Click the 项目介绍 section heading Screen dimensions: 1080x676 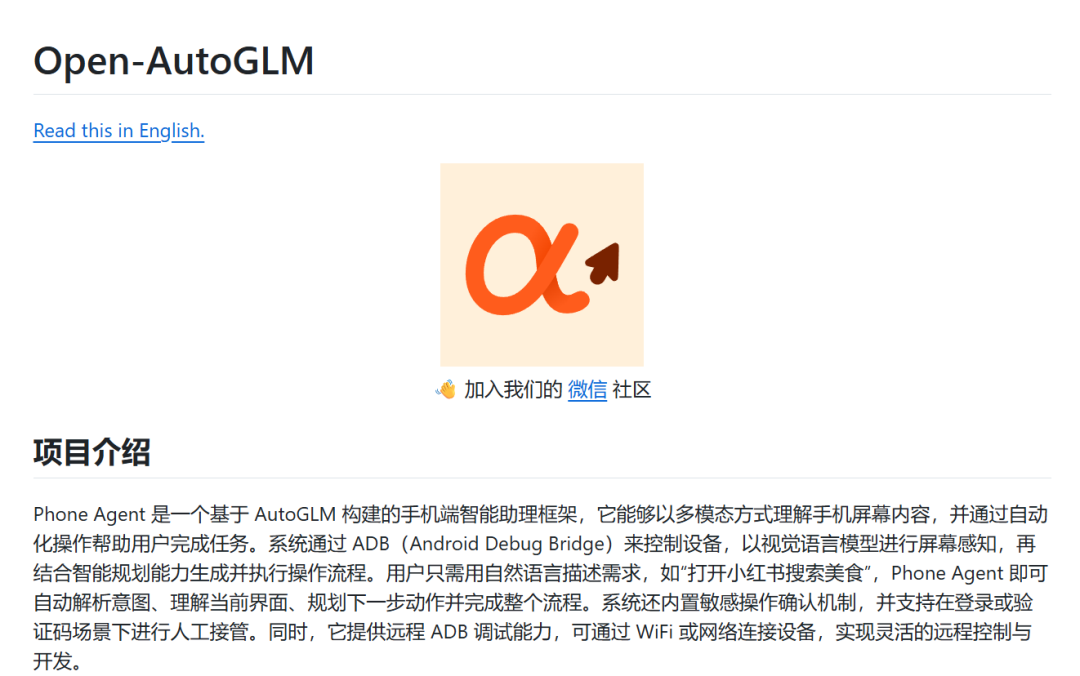92,452
